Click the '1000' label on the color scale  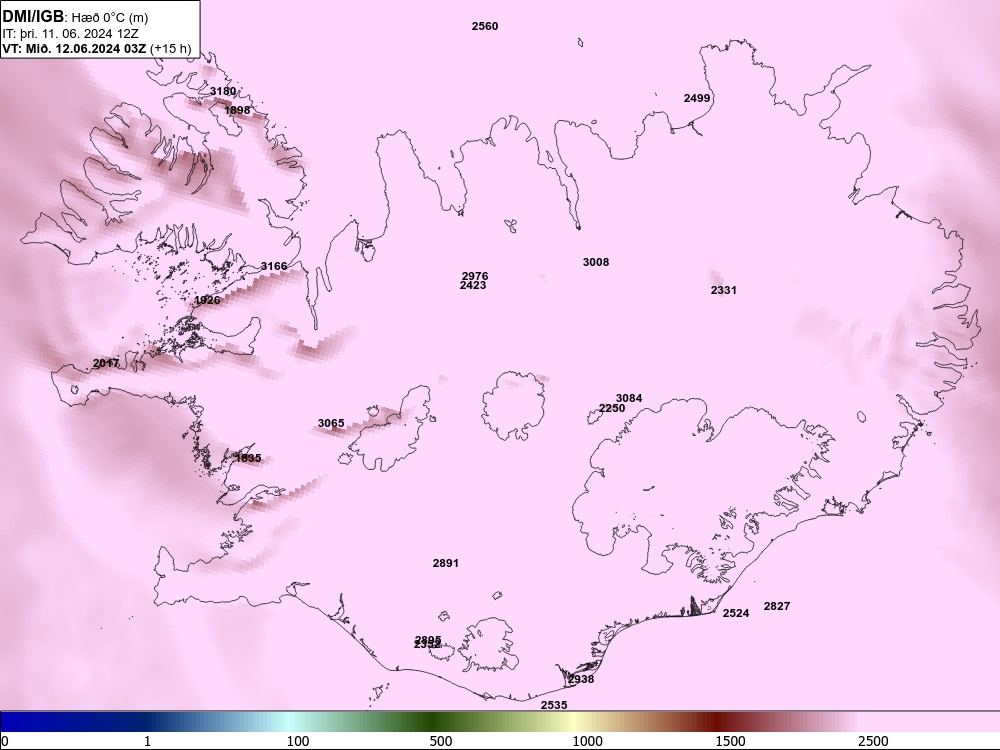[x=587, y=742]
